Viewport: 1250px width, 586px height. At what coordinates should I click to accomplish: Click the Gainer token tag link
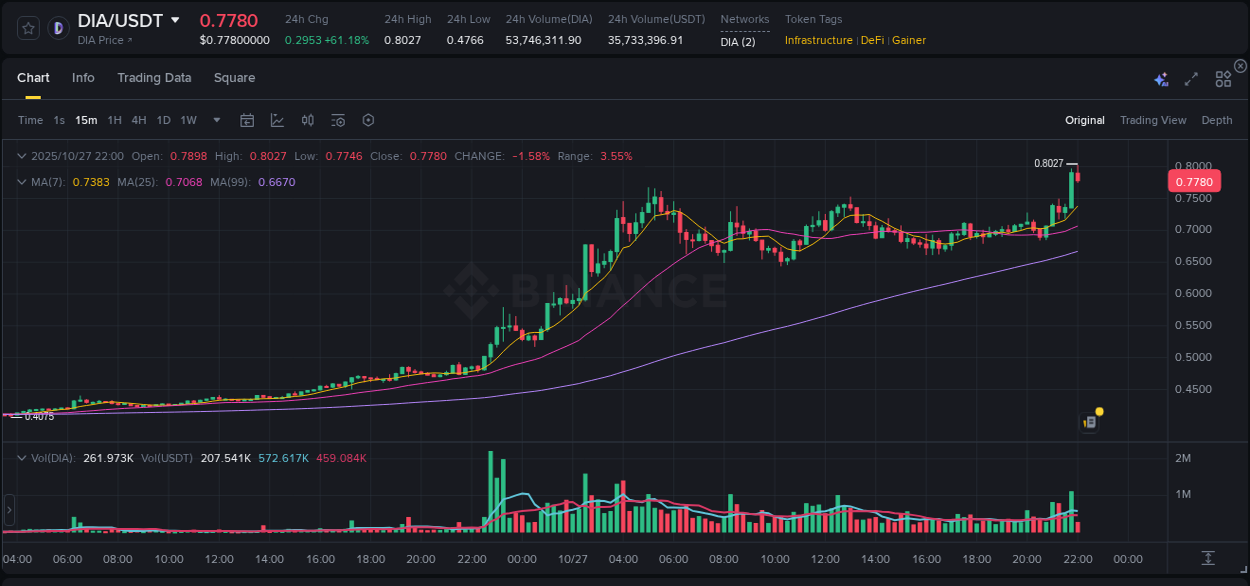pos(908,40)
